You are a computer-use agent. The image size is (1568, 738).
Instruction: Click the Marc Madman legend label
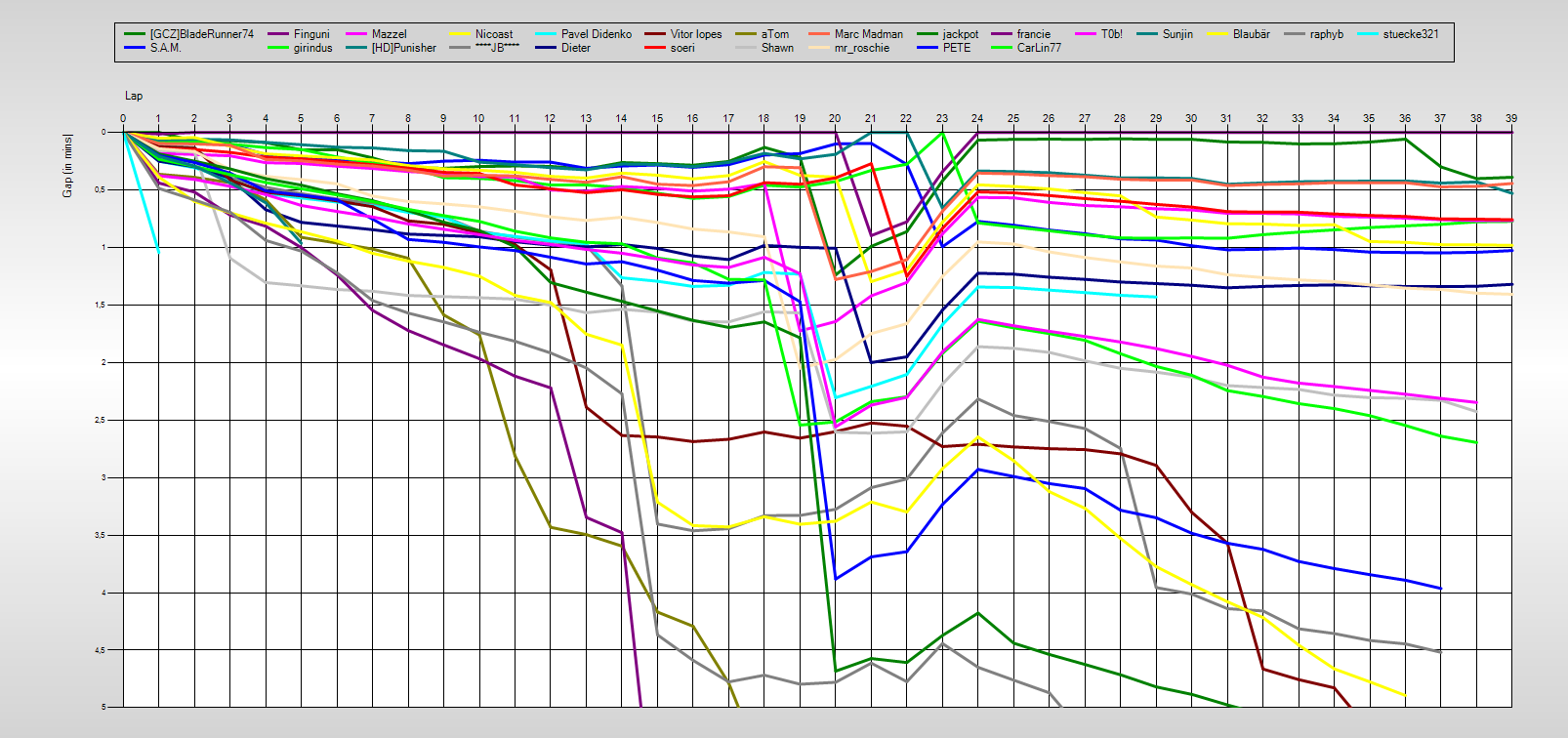click(x=868, y=34)
